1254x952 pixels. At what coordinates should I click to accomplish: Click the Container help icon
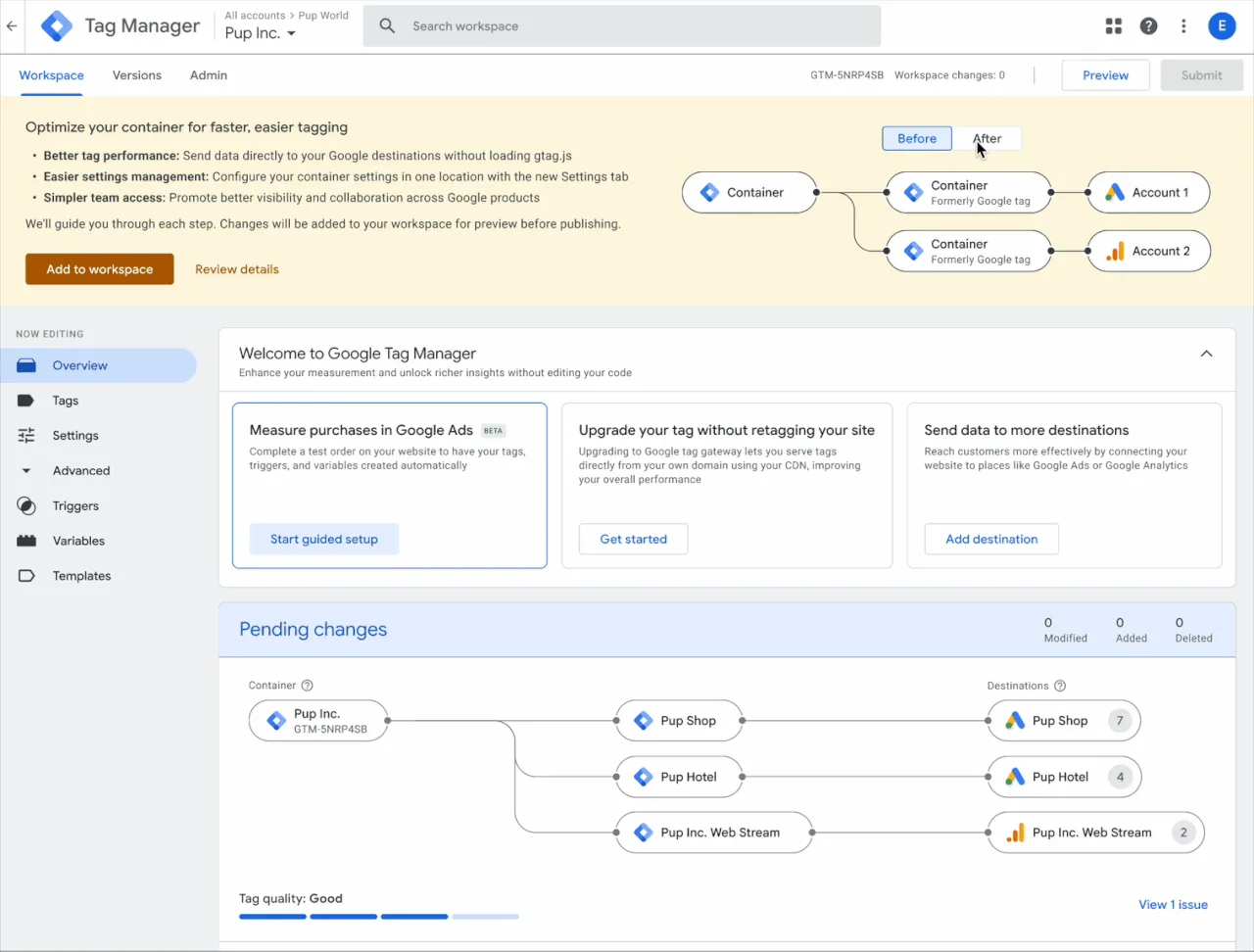(307, 686)
